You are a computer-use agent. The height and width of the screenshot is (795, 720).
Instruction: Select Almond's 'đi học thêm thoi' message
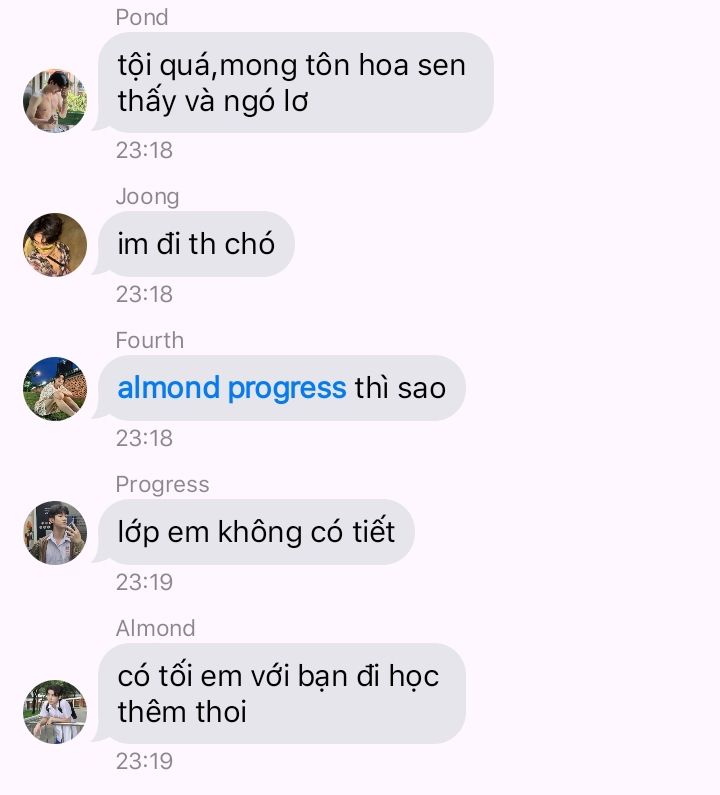coord(281,694)
